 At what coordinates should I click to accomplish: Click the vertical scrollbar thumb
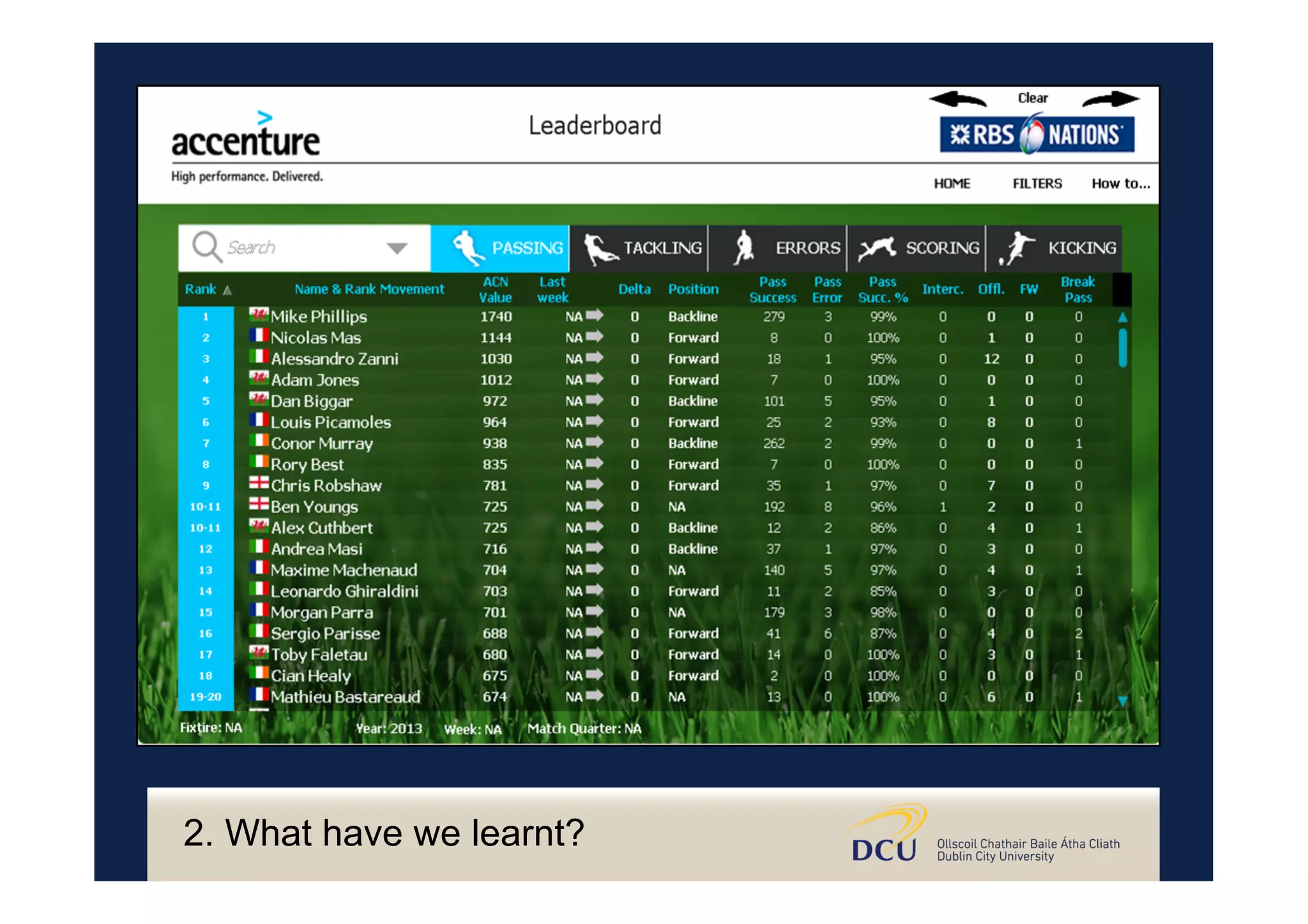[x=1122, y=347]
